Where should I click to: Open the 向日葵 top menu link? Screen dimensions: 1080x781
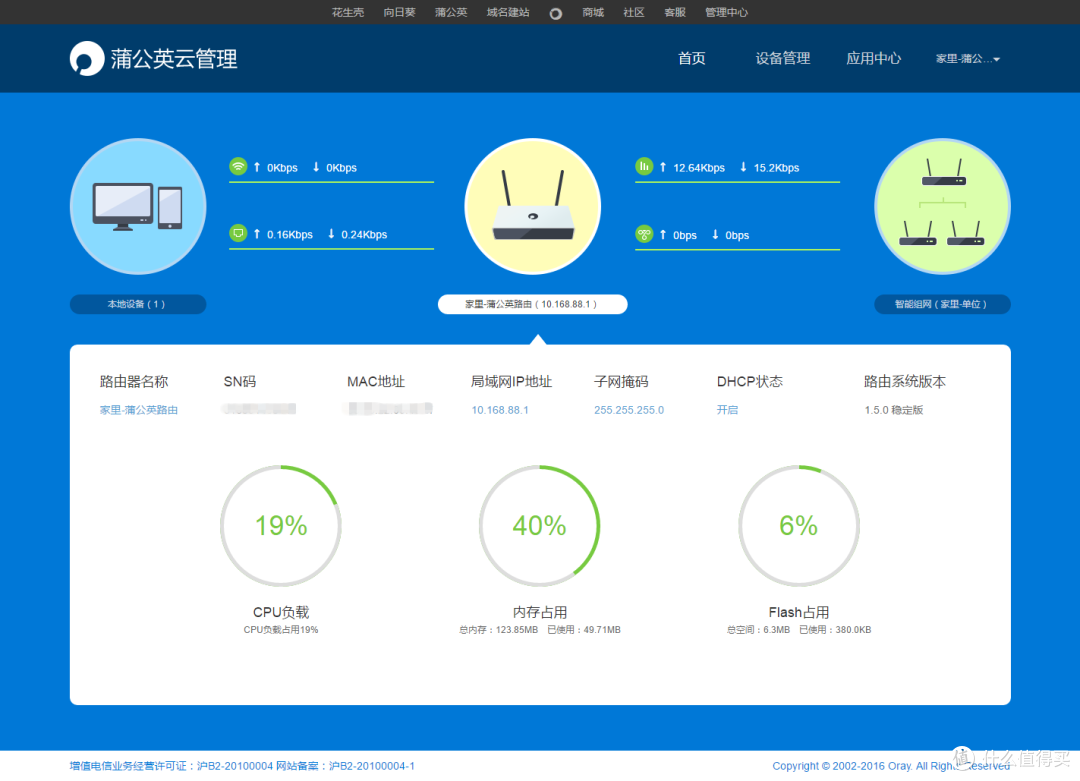399,12
